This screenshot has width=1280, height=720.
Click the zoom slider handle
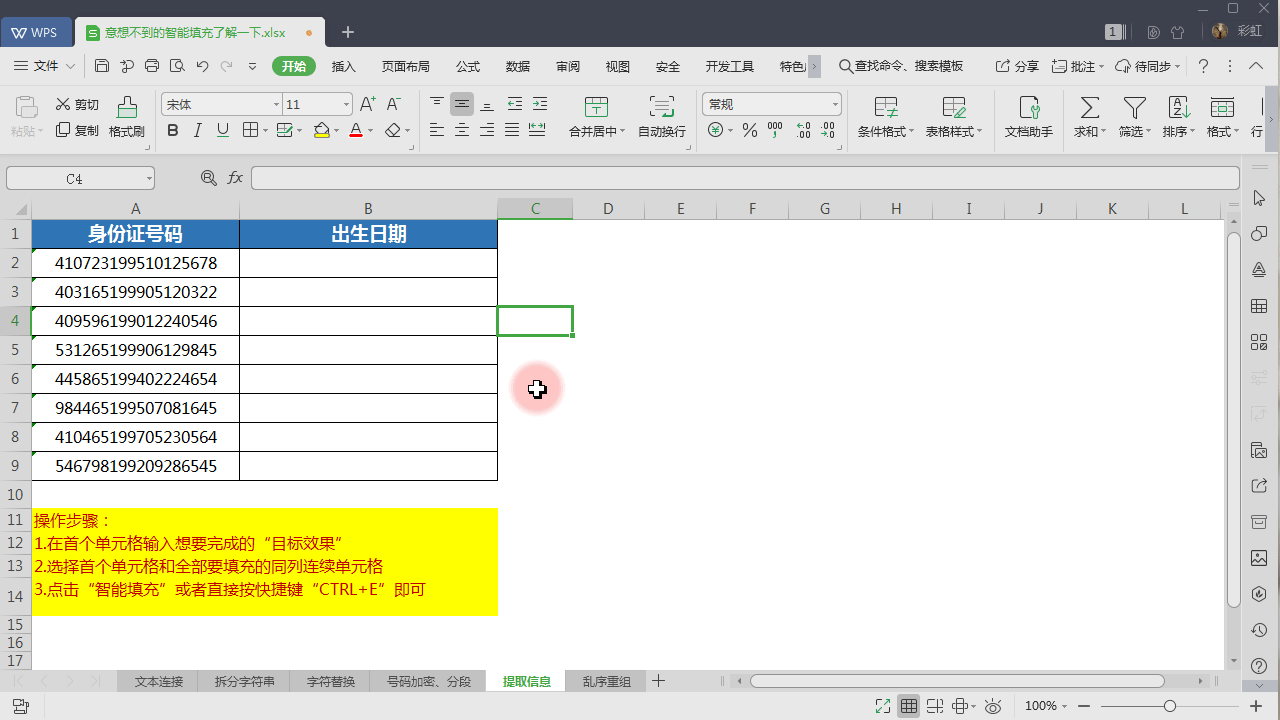point(1169,706)
